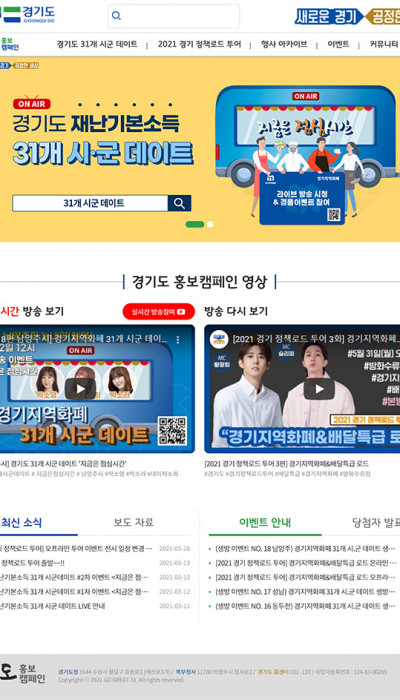Click the blue search button in banner
The height and width of the screenshot is (700, 400).
click(179, 203)
